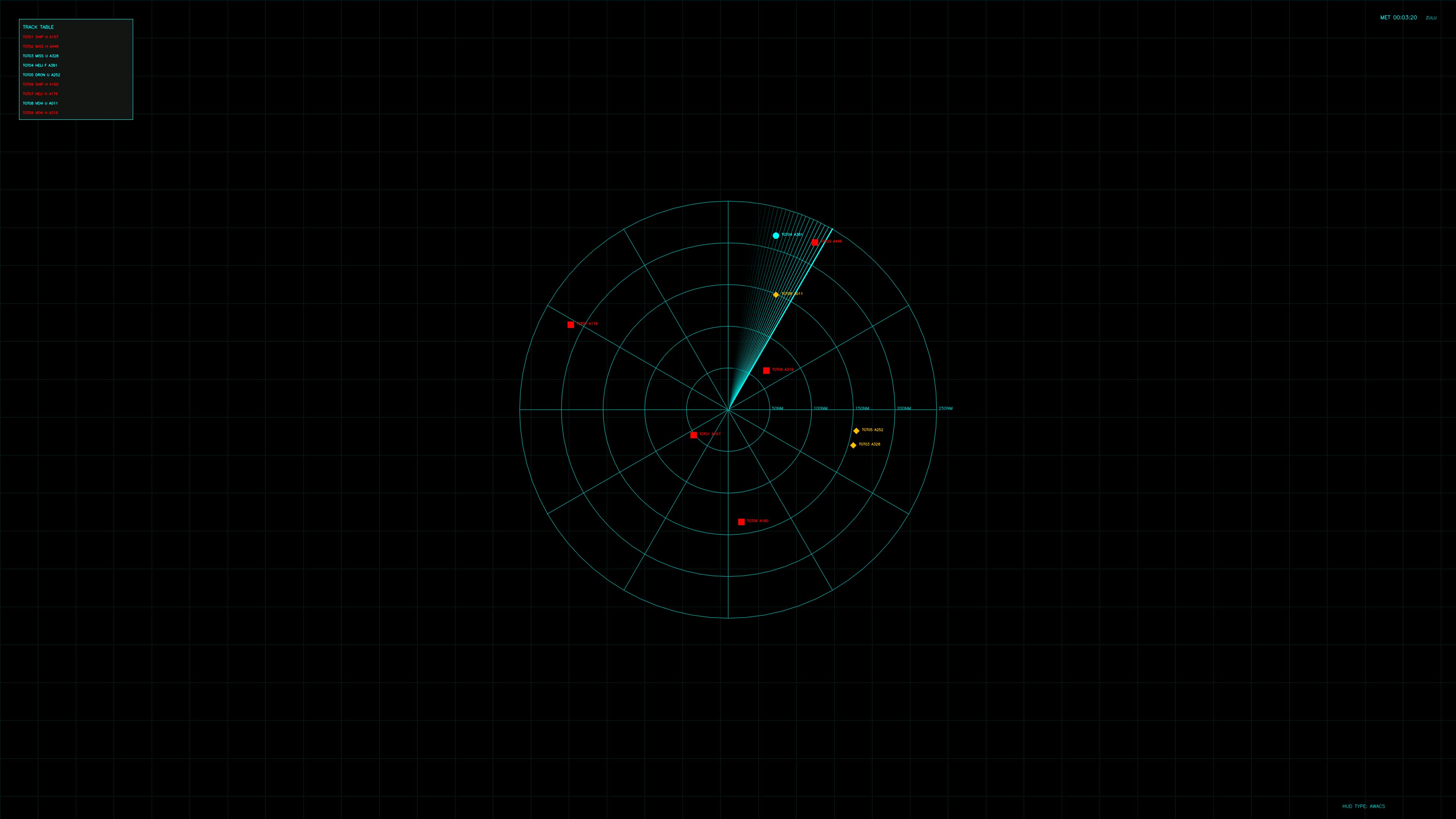The width and height of the screenshot is (1456, 819).
Task: Select TGT04 HELI F entry in track table
Action: [x=39, y=65]
